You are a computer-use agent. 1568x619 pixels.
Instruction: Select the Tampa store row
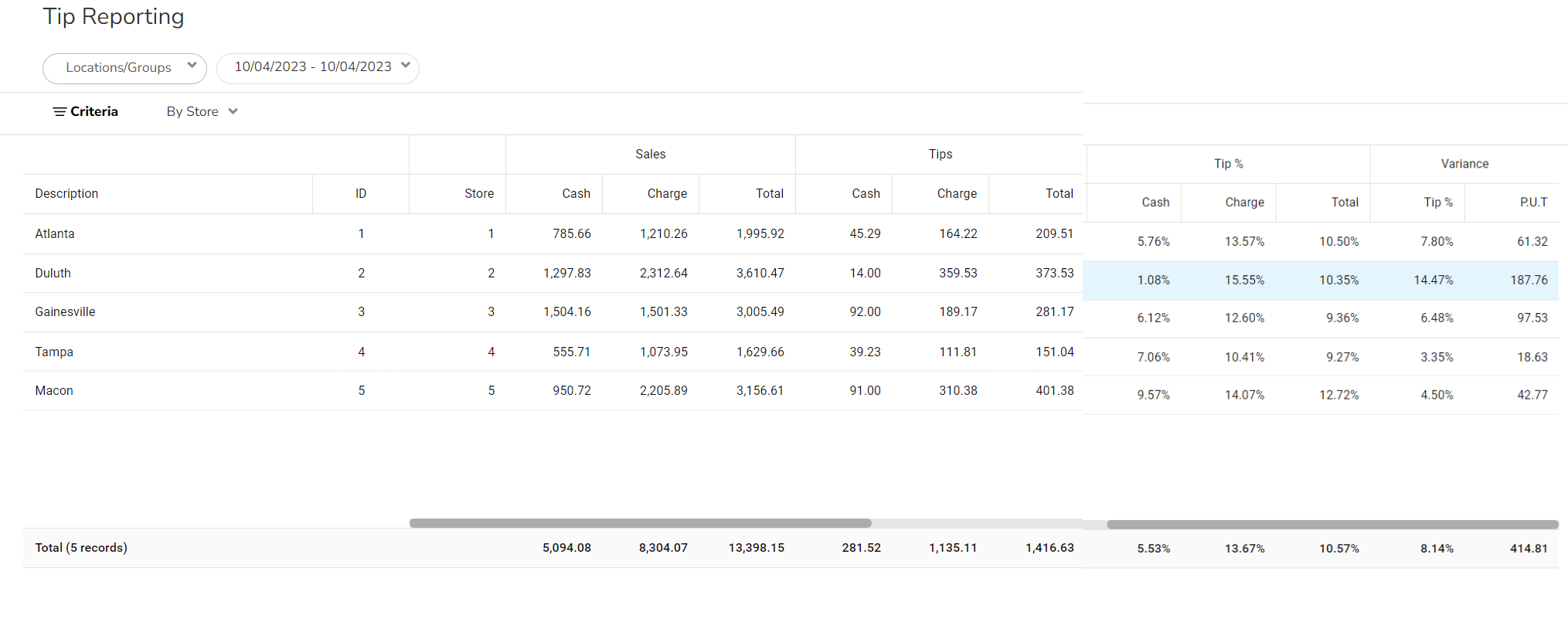[54, 352]
